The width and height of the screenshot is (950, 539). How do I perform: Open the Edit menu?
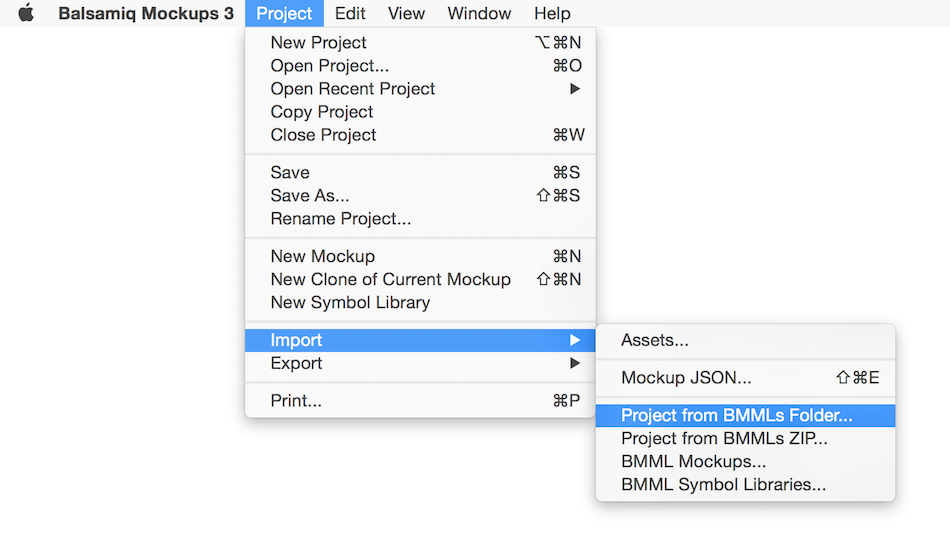pyautogui.click(x=350, y=13)
